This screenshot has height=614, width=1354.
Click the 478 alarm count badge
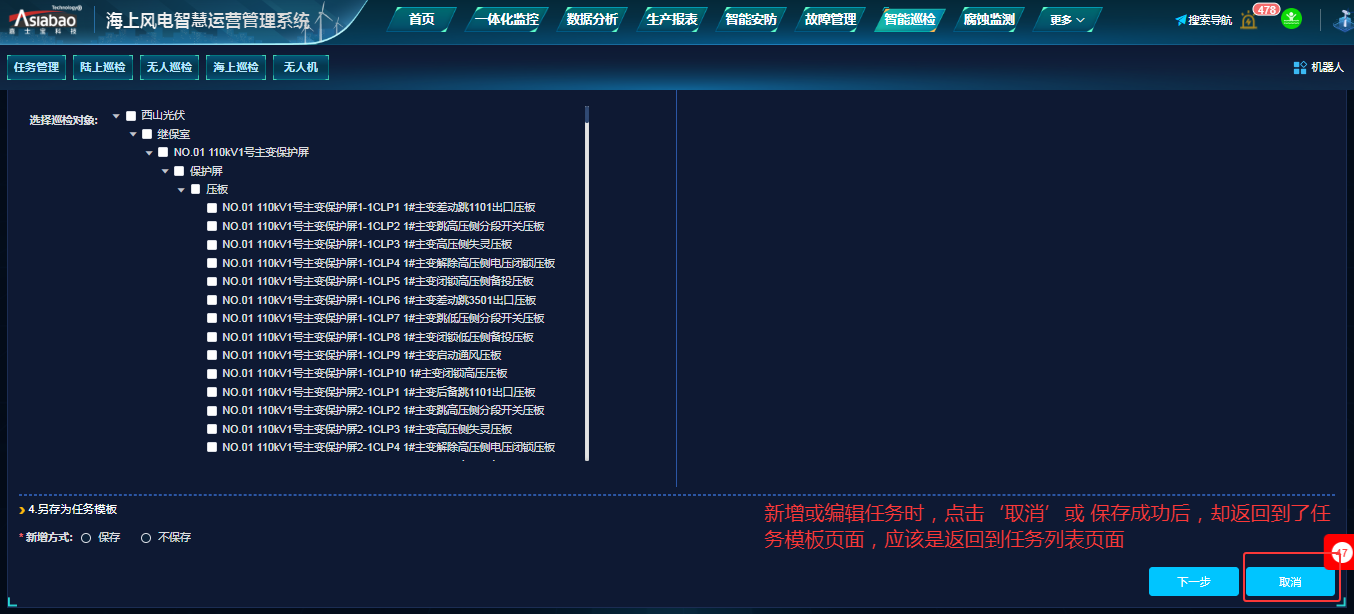click(x=1266, y=9)
